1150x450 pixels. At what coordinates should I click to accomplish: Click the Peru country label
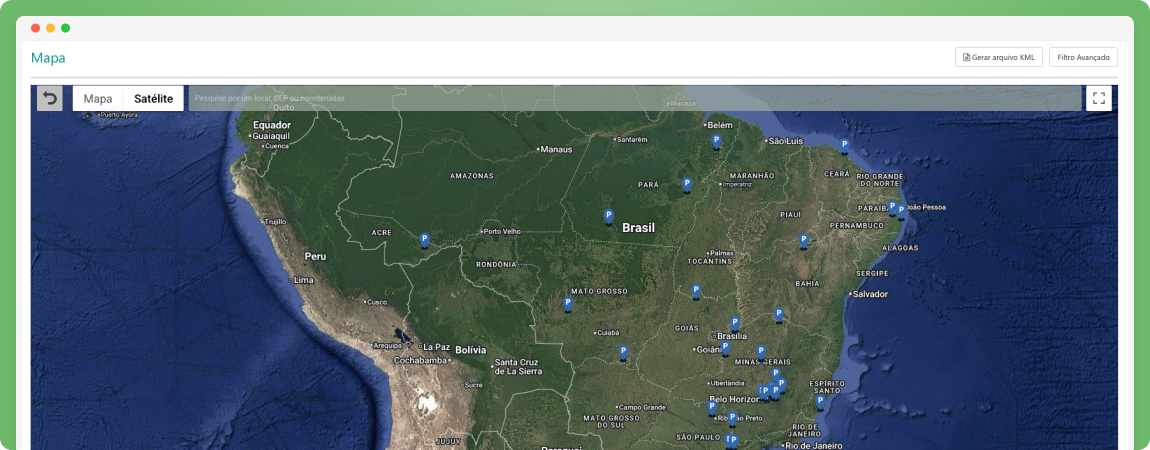315,257
